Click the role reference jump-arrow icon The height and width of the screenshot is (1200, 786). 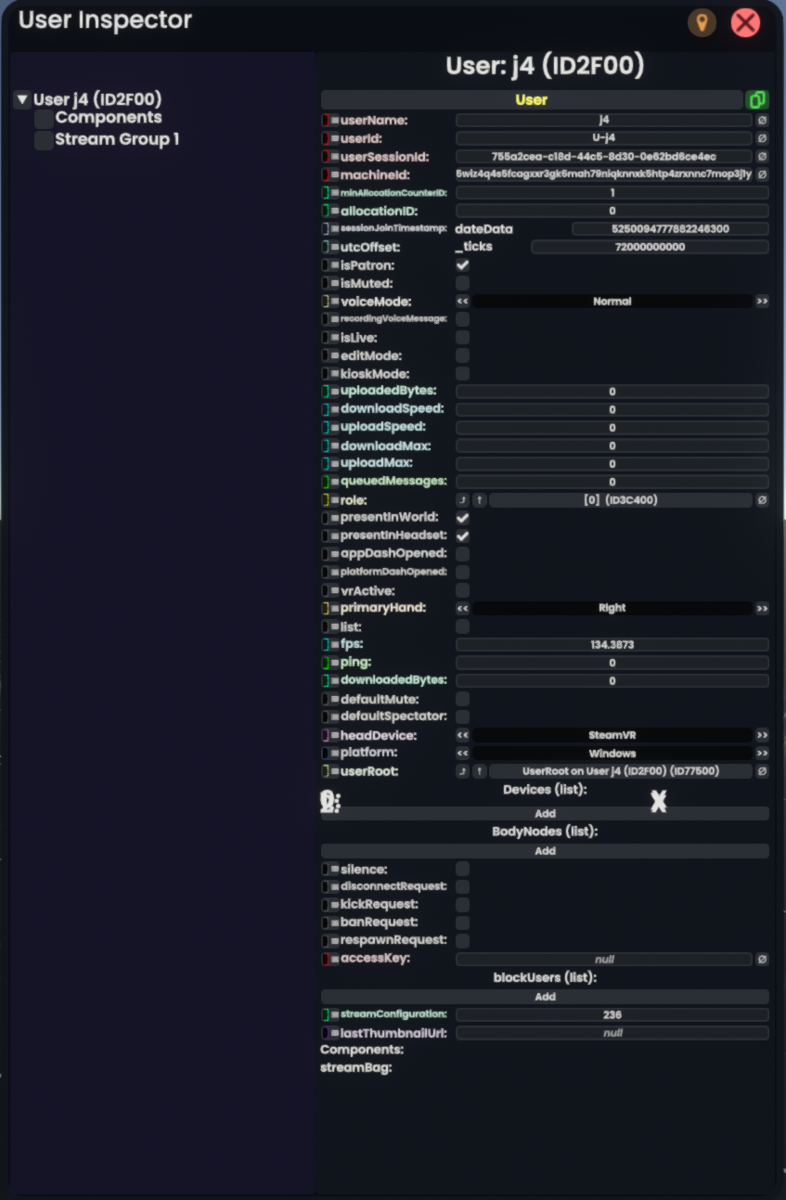click(463, 500)
